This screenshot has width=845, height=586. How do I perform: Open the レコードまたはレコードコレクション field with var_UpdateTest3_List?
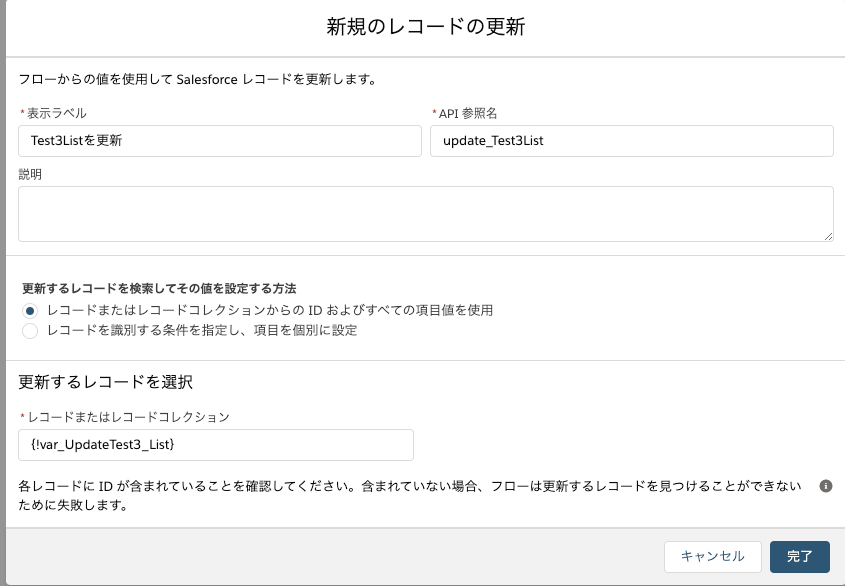(216, 445)
